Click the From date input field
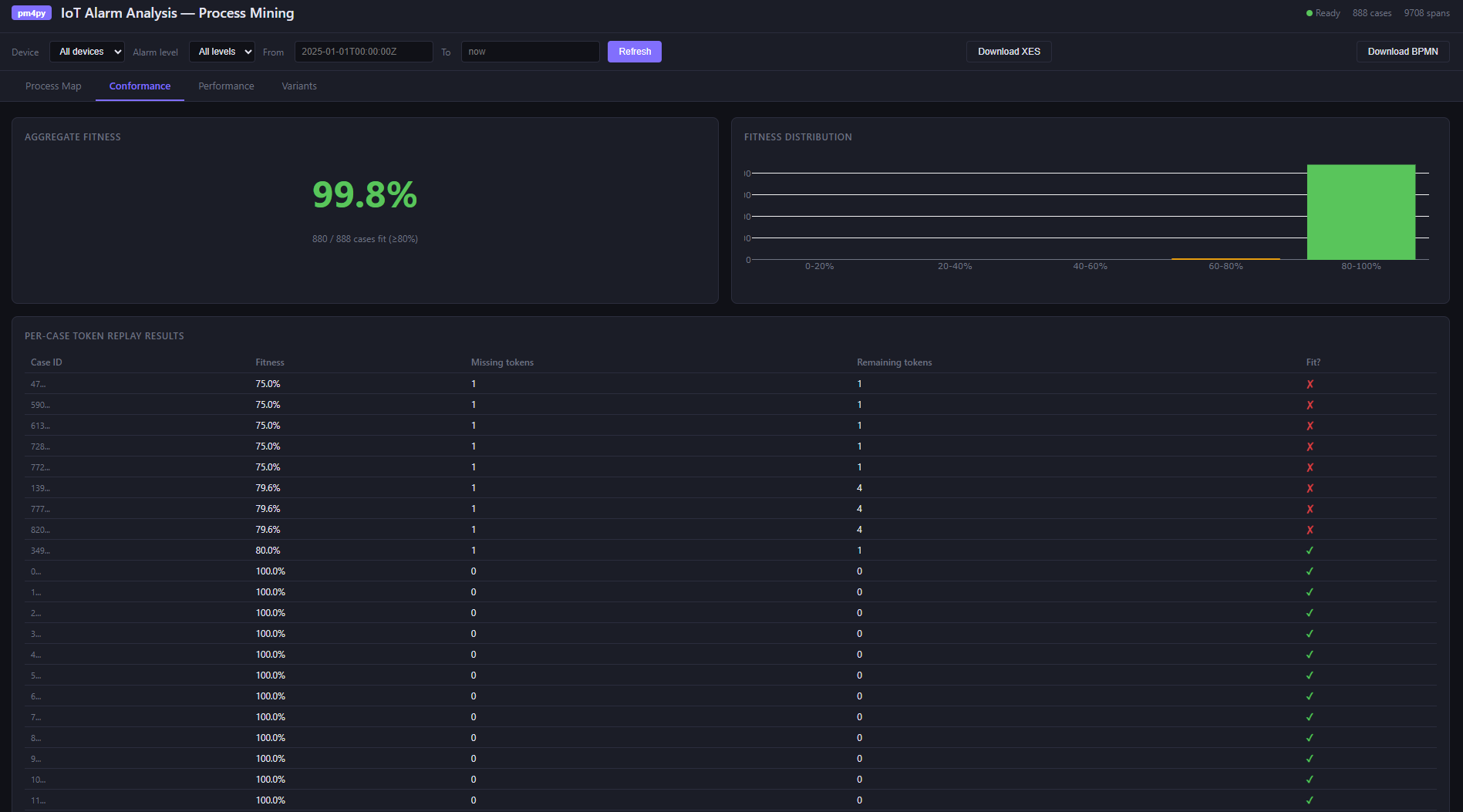This screenshot has width=1463, height=812. (x=363, y=52)
